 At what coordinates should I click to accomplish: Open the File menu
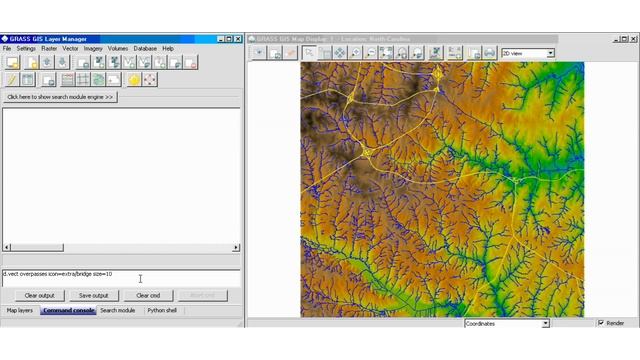7,48
